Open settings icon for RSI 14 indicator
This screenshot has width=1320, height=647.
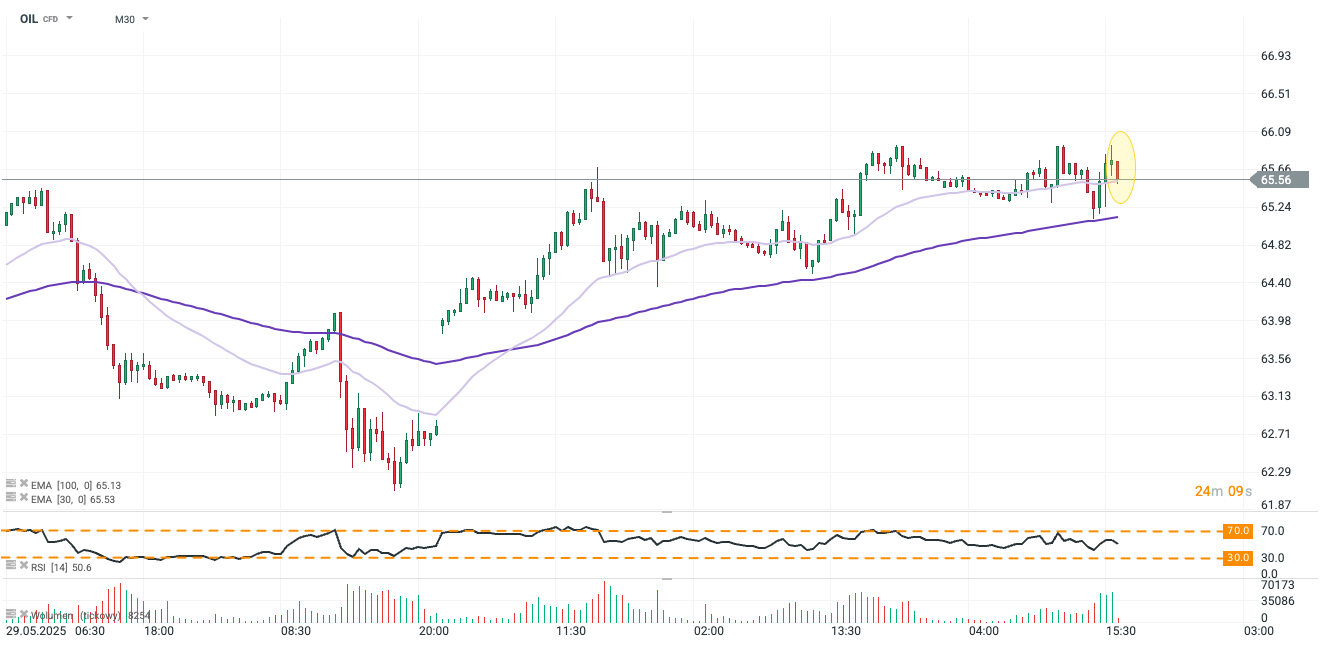11,565
